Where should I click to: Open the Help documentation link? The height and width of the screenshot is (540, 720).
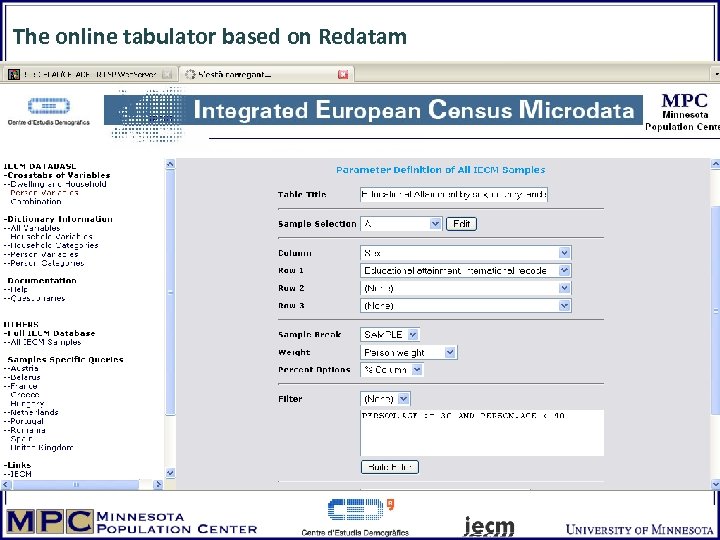16,289
